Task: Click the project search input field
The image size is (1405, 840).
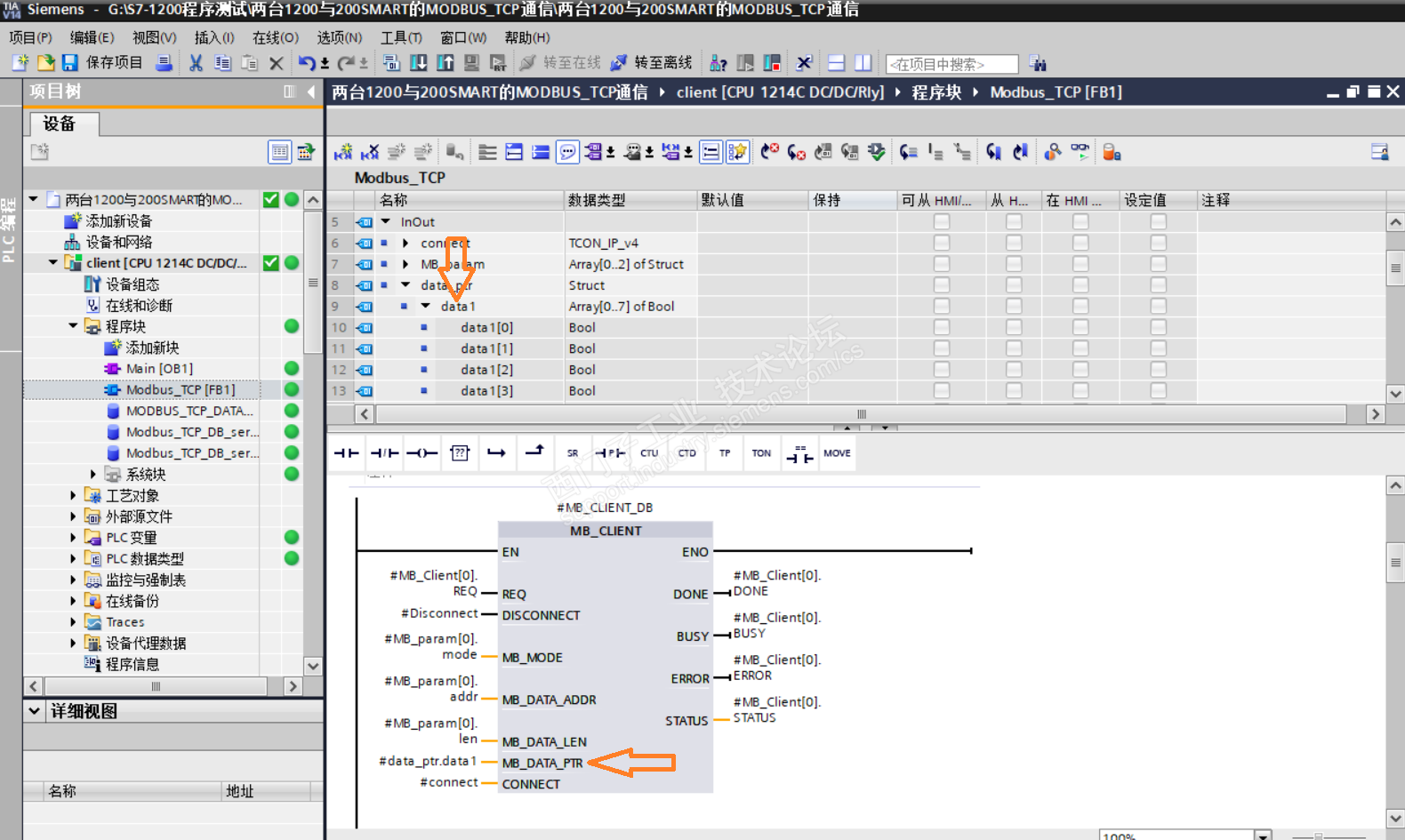Action: tap(951, 64)
